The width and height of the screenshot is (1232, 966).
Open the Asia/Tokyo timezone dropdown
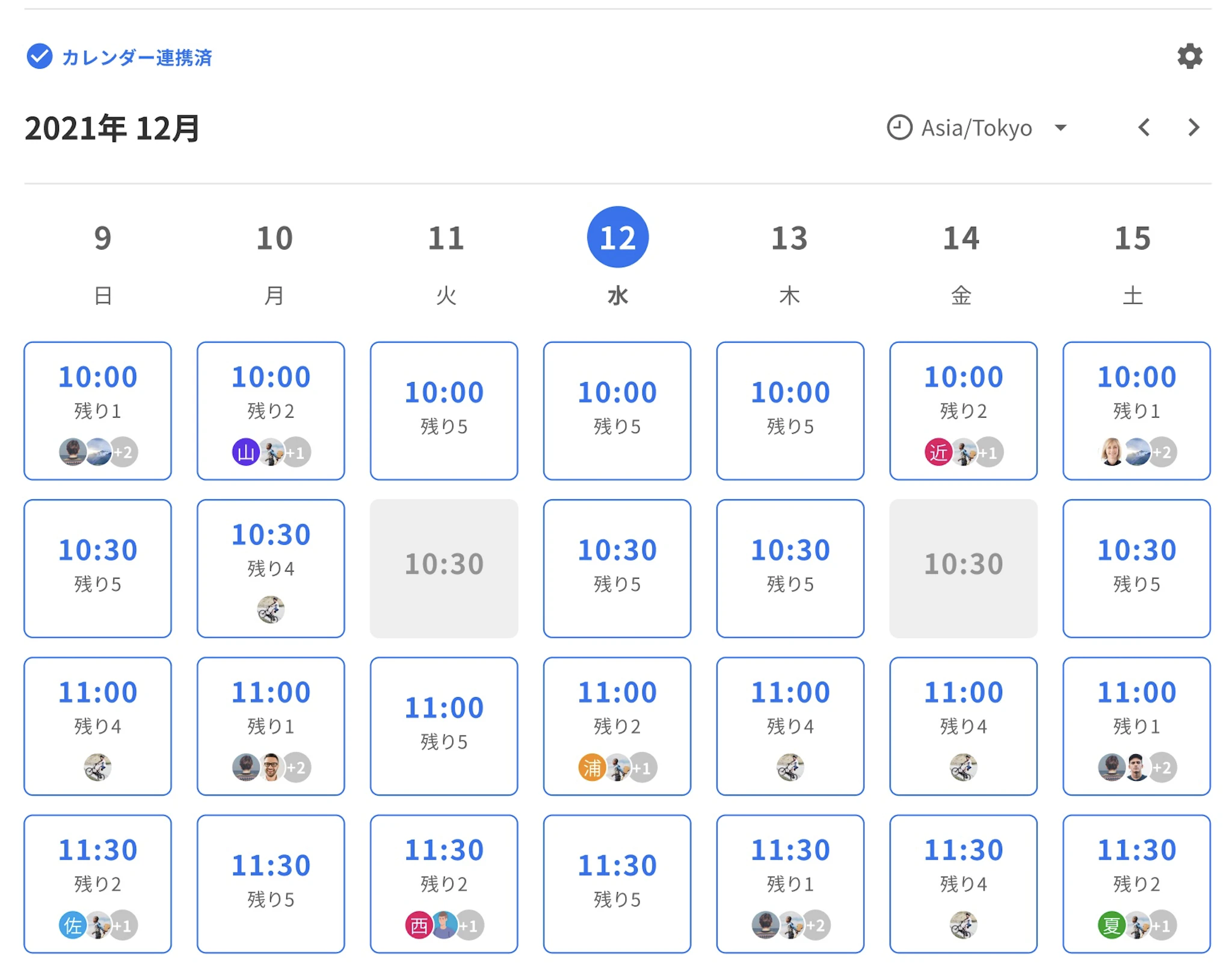click(976, 128)
